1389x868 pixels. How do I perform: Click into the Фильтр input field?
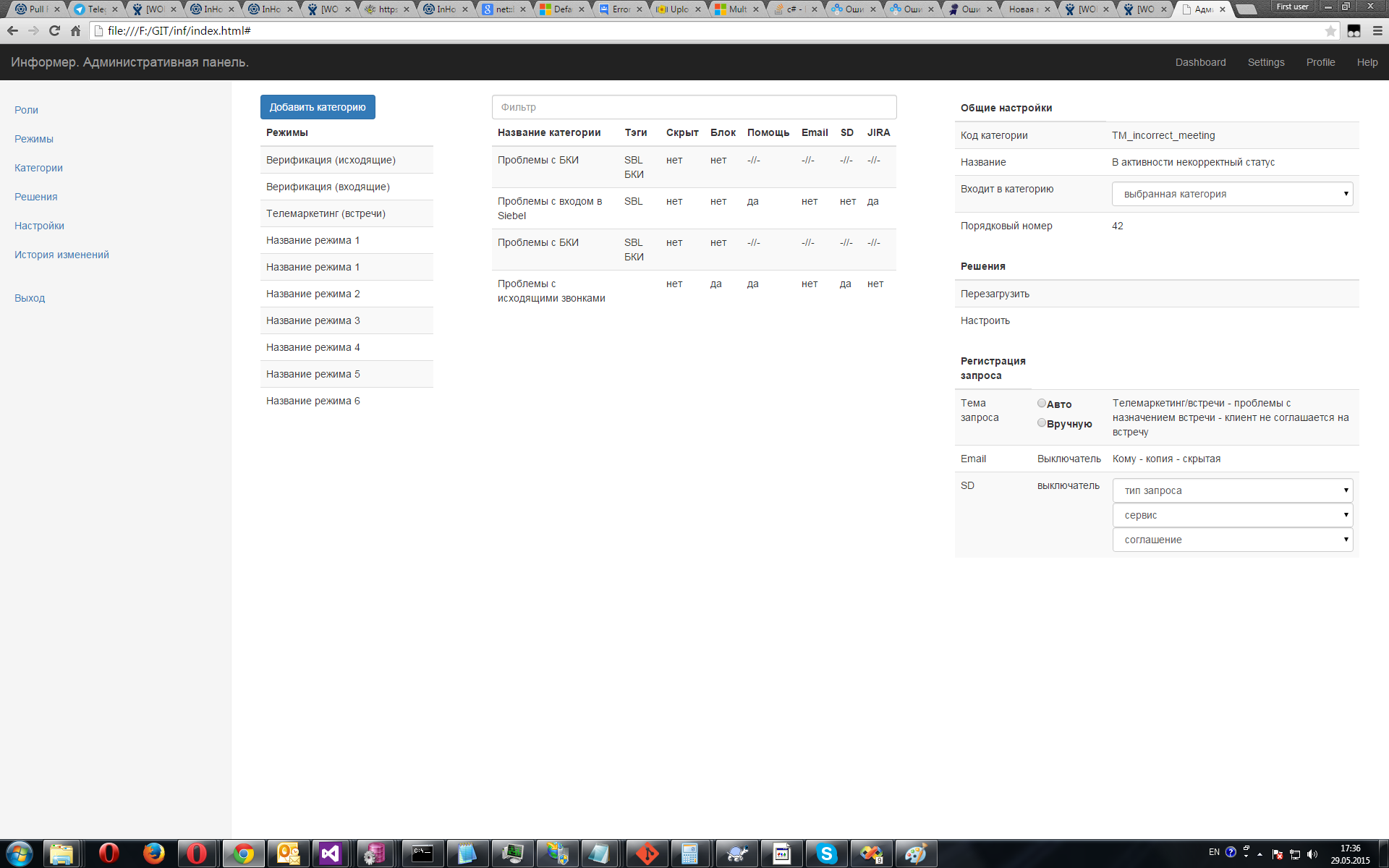(694, 107)
